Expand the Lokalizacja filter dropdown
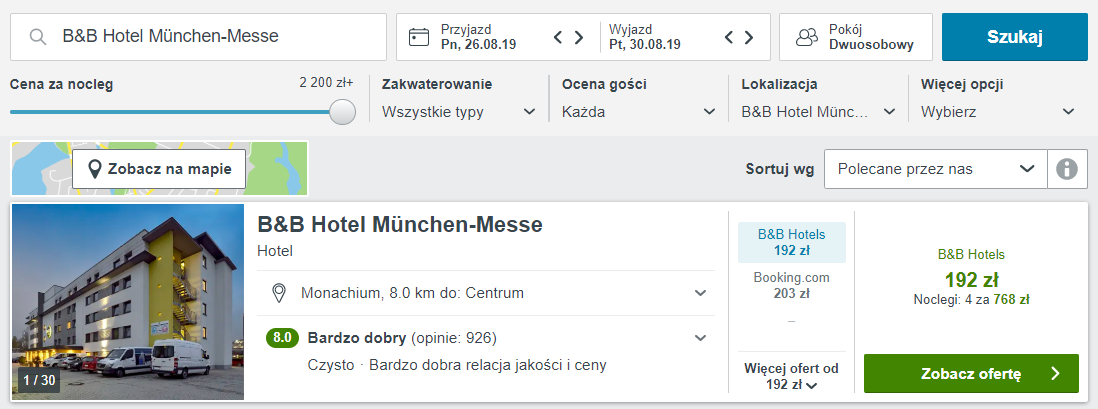Screen dimensions: 1098x409 pyautogui.click(x=818, y=112)
